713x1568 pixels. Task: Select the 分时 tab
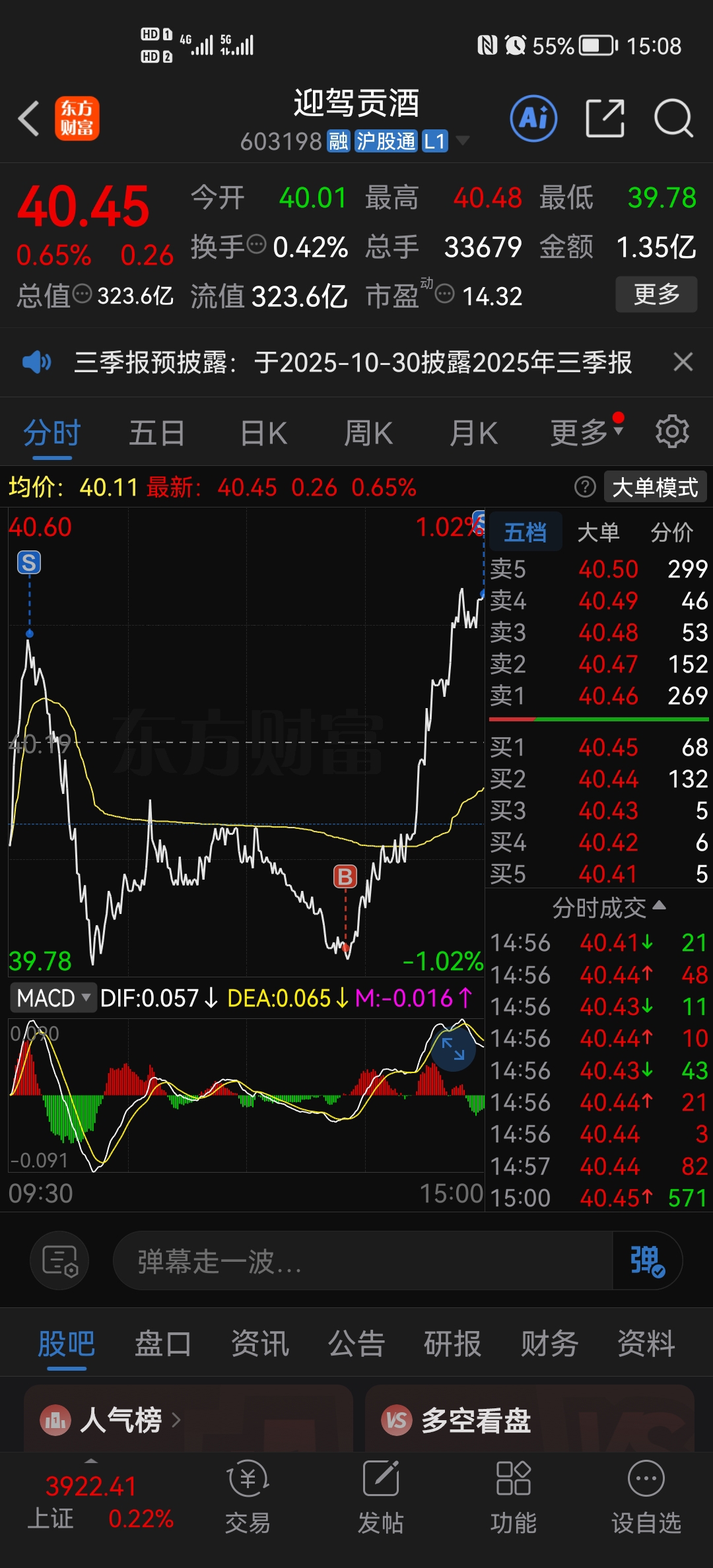point(52,434)
